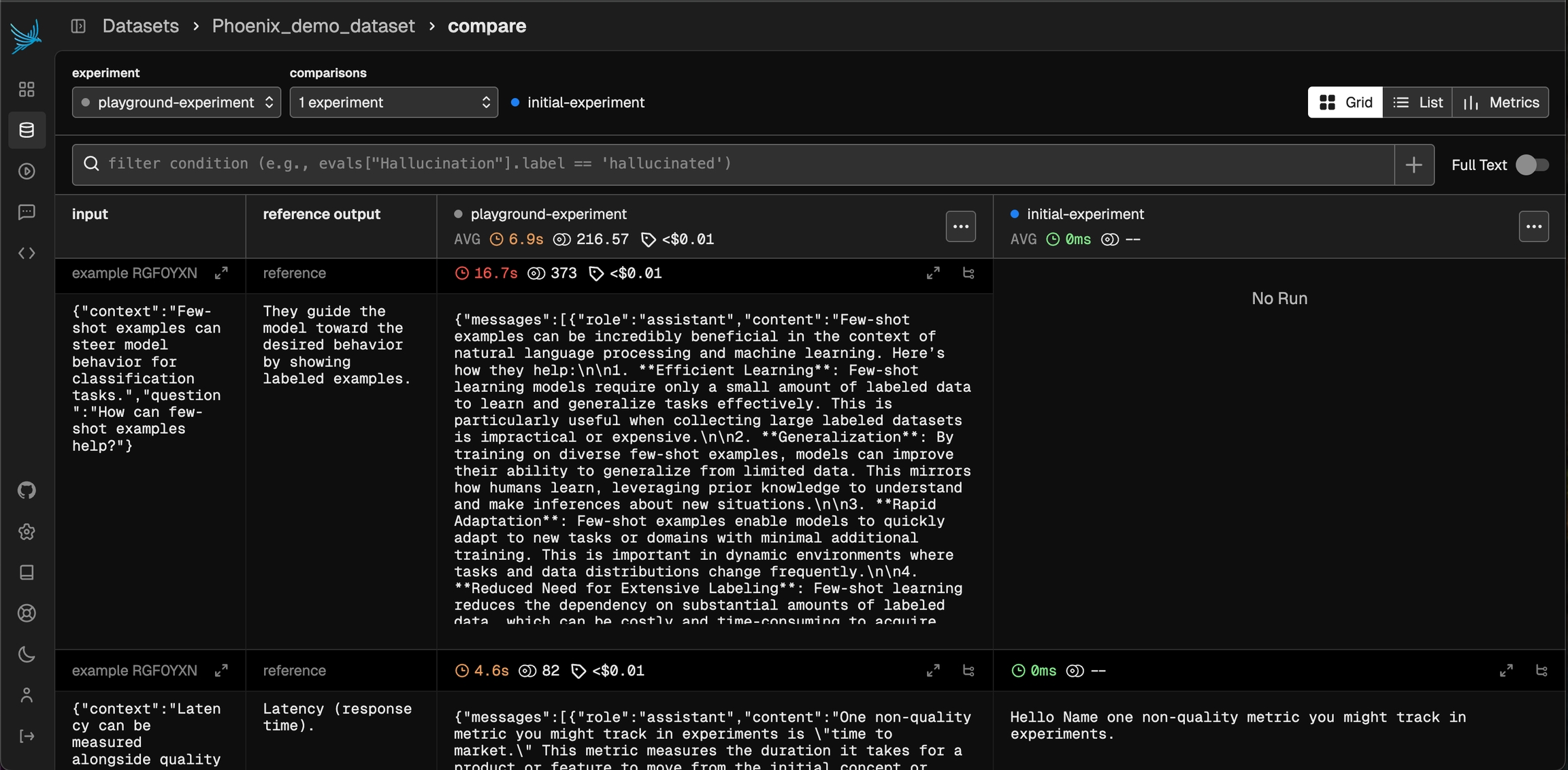1568x770 pixels.
Task: Open playground-experiment column options menu
Action: click(960, 227)
